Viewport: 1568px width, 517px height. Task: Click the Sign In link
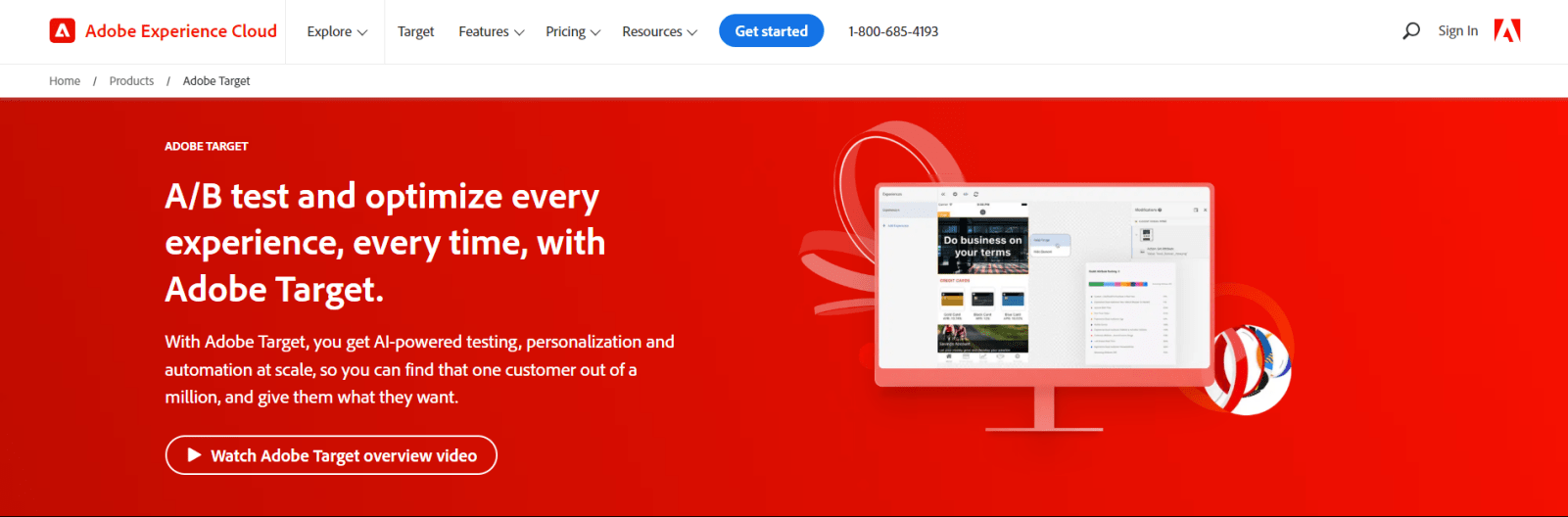(1457, 31)
